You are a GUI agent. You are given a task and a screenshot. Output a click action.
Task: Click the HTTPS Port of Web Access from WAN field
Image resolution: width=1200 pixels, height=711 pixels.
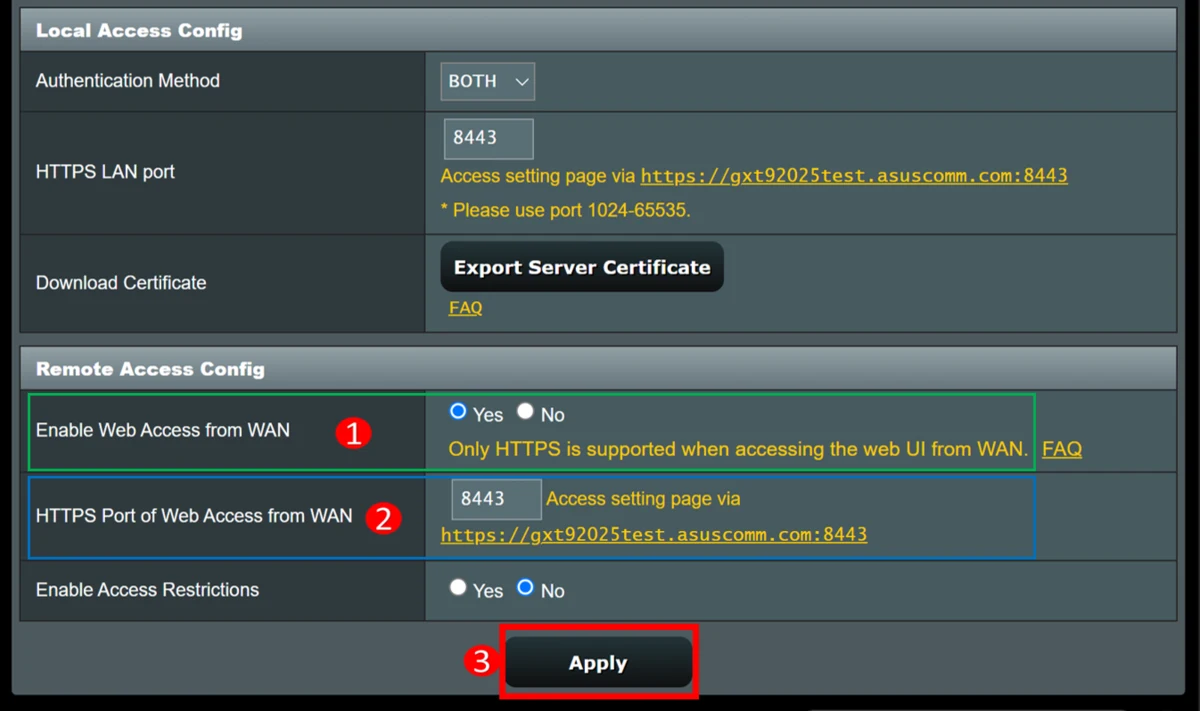tap(496, 499)
